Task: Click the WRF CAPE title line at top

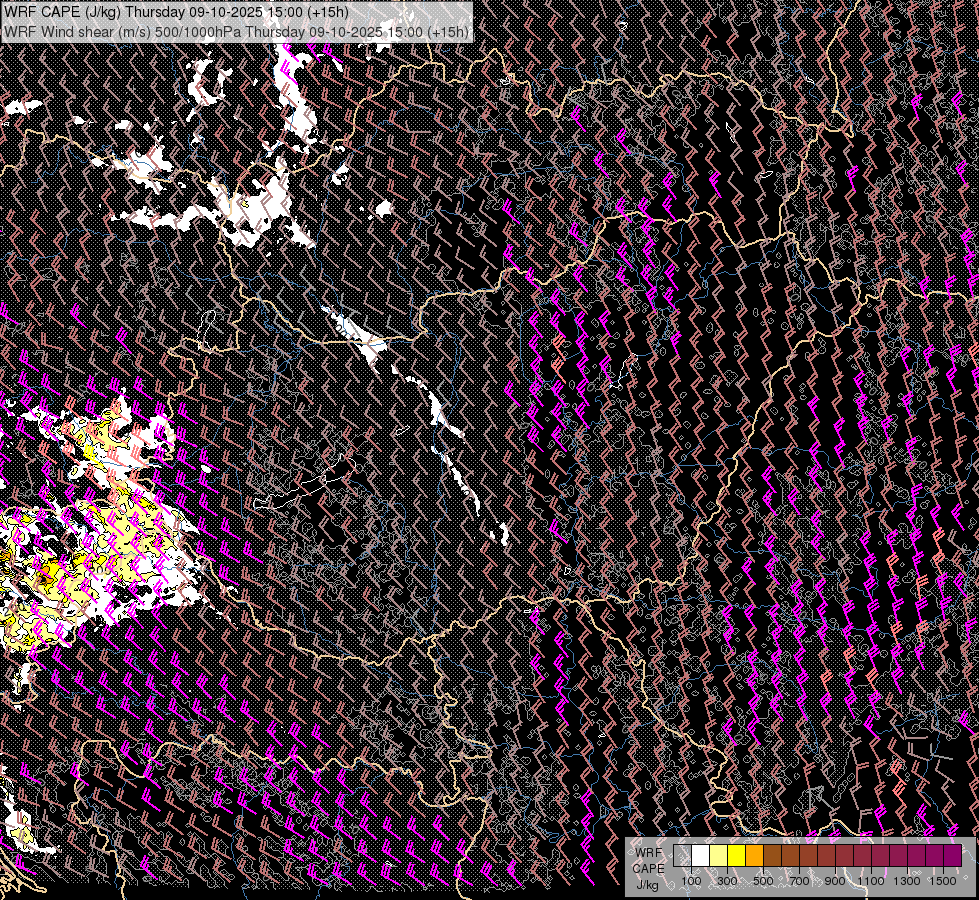Action: [x=176, y=12]
